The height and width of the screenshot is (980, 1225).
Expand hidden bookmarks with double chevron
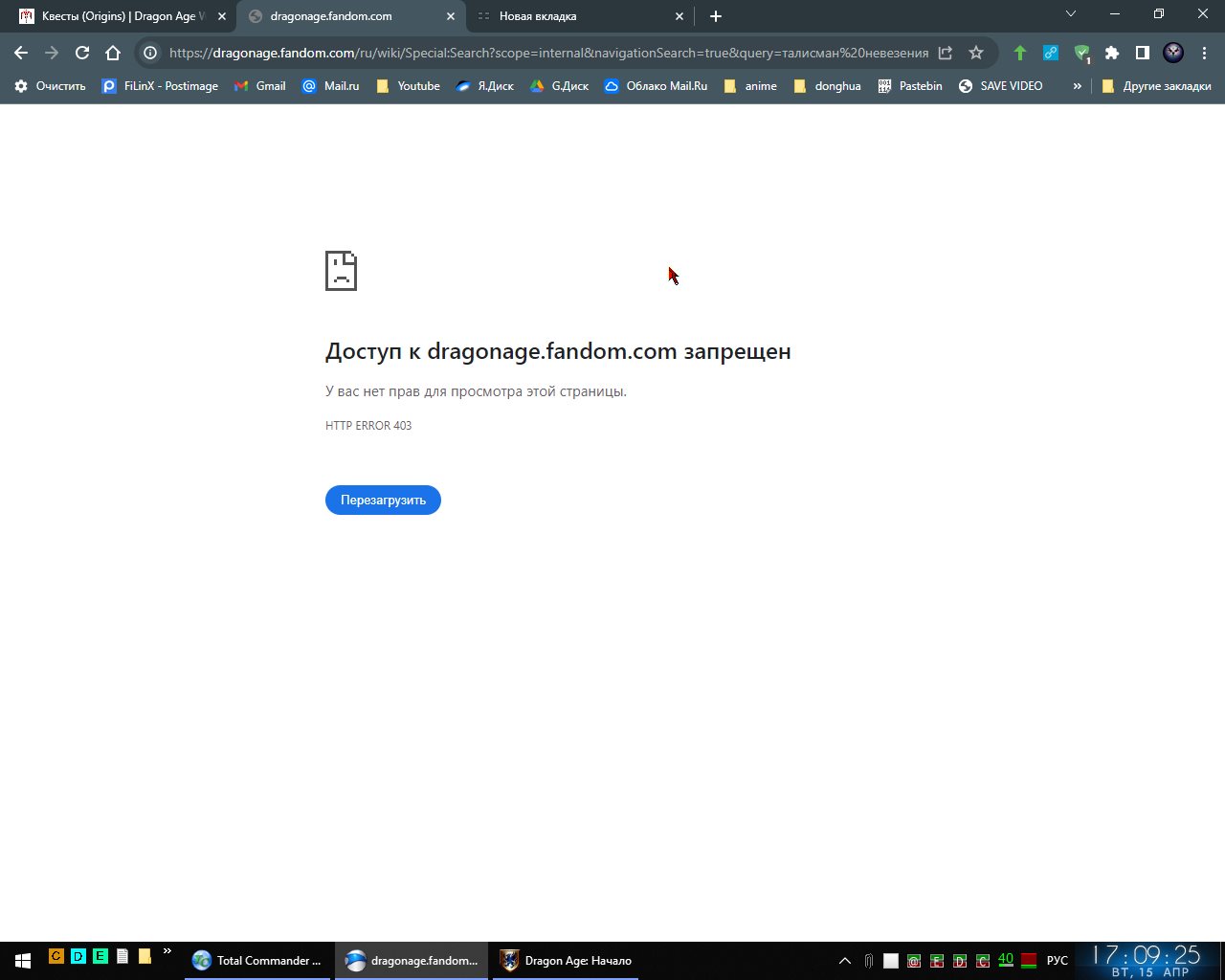click(x=1077, y=86)
